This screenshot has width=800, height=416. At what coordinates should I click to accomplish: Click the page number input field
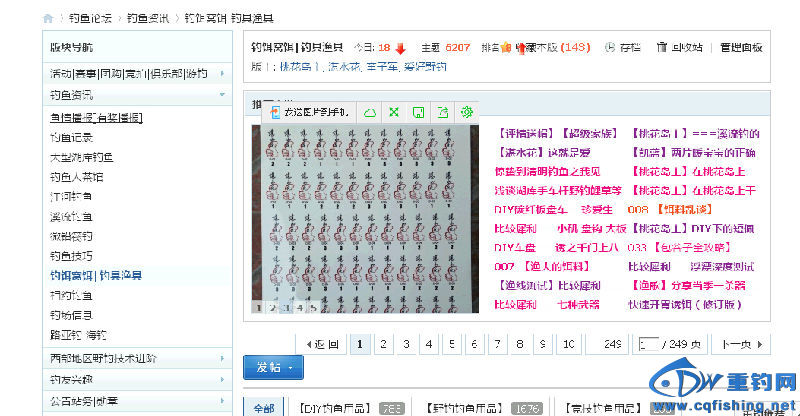coord(648,345)
